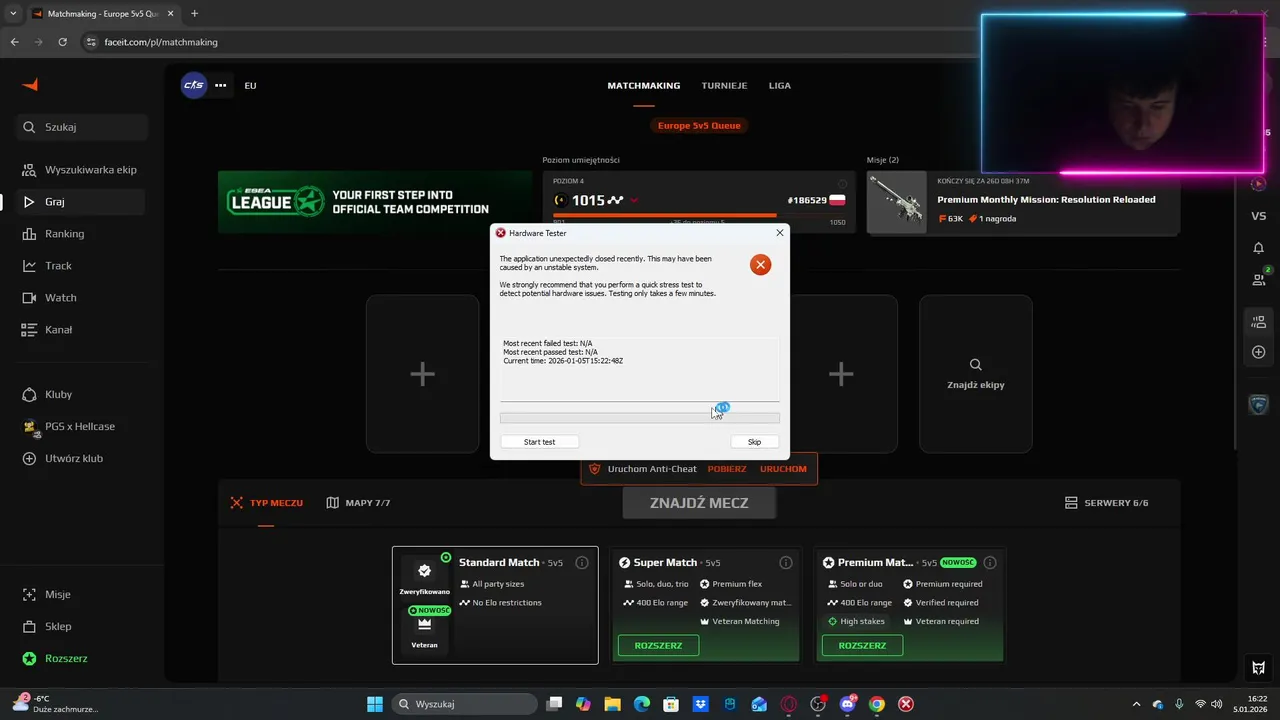Click Skip in Hardware Tester dialog
Viewport: 1280px width, 720px height.
click(x=754, y=441)
